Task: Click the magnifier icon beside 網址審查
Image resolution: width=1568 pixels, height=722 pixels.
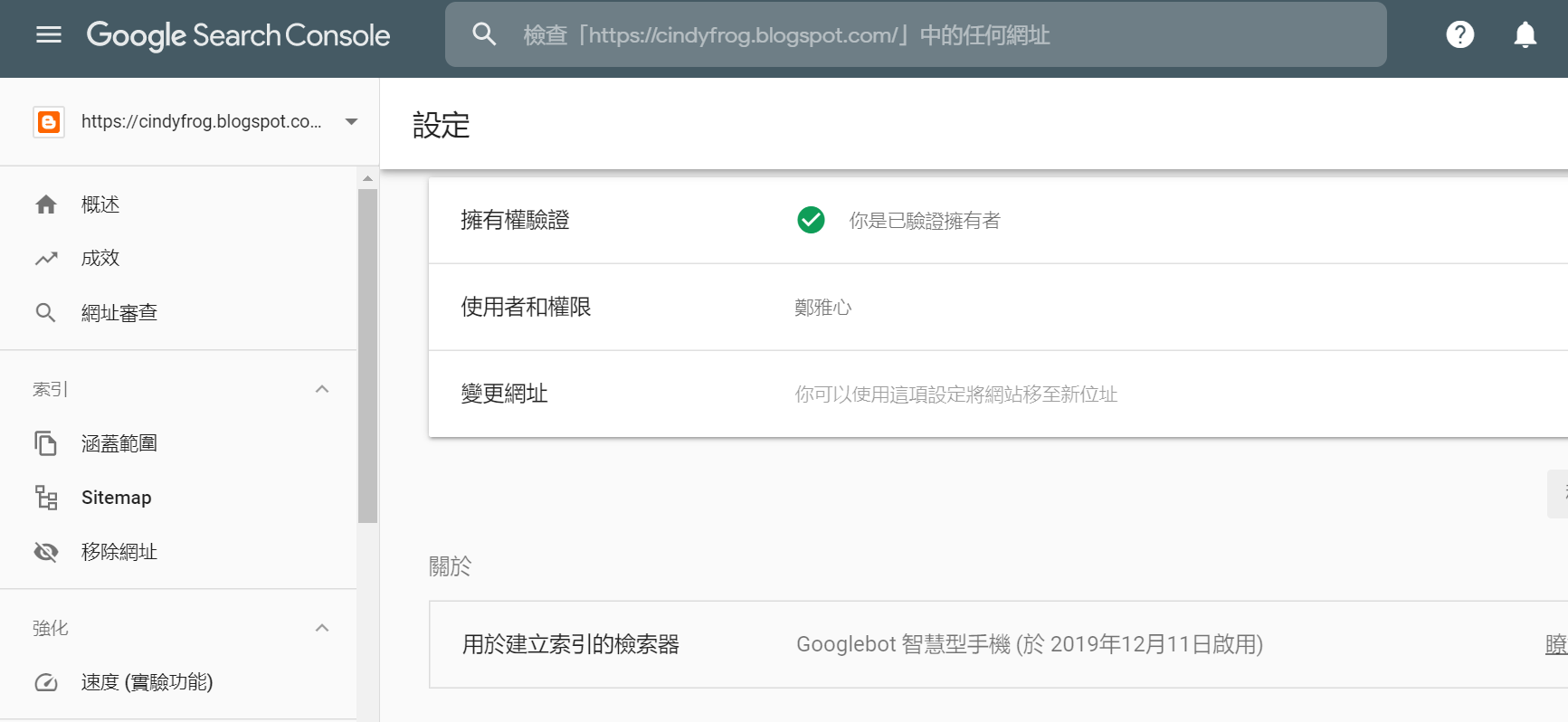Action: tap(46, 313)
